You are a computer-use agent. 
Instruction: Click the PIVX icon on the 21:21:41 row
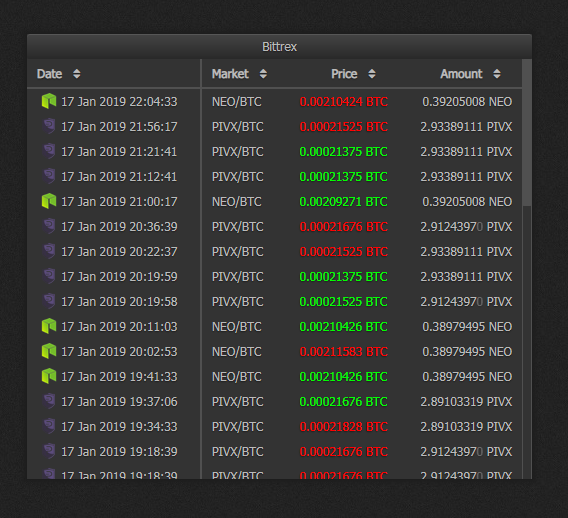pos(49,151)
